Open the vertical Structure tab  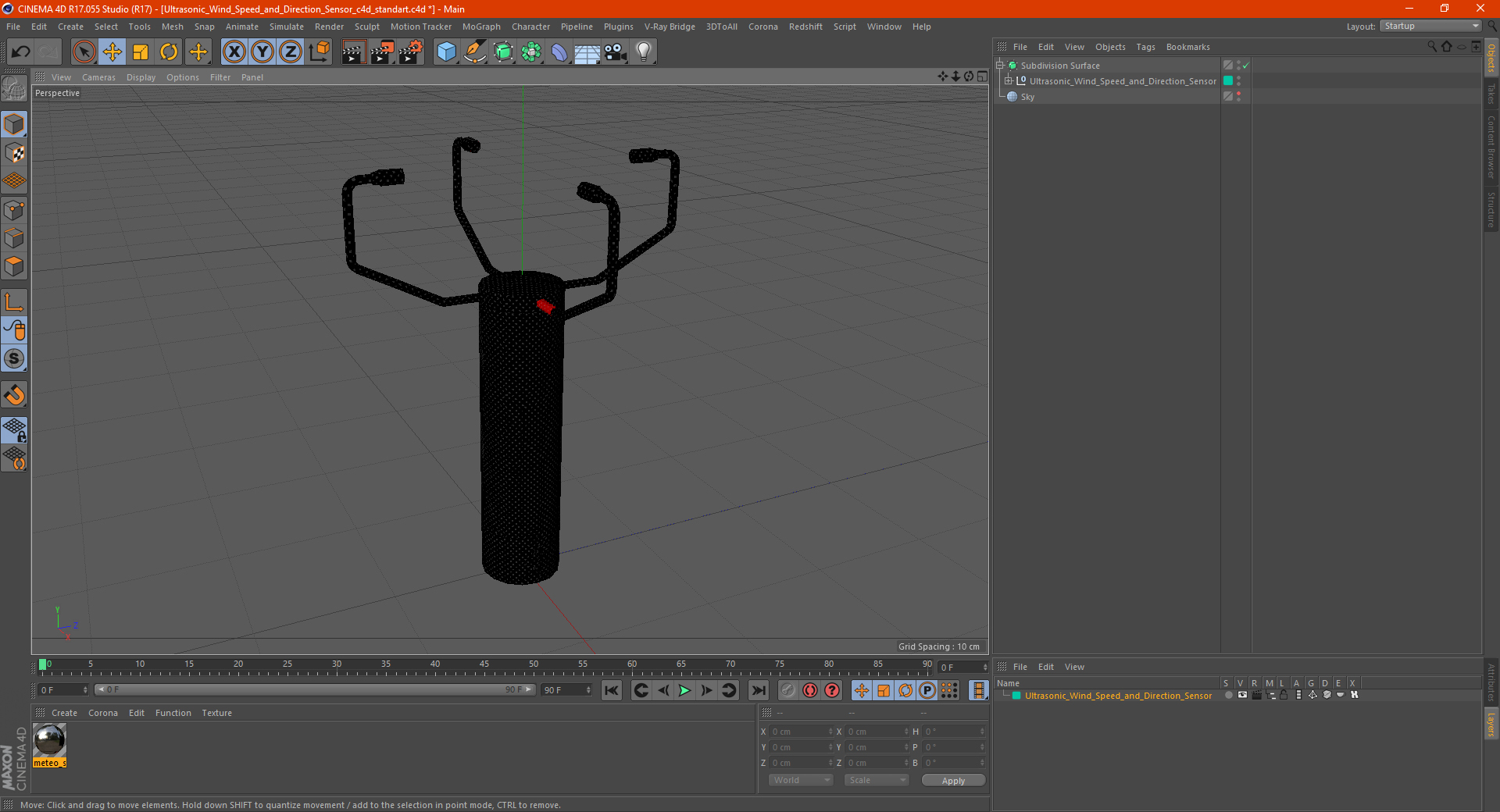(x=1491, y=209)
